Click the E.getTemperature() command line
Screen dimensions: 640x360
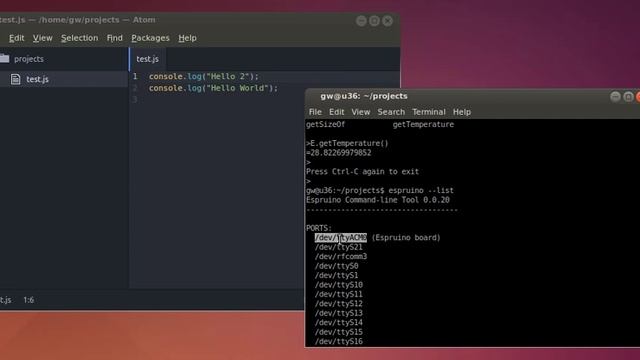(x=347, y=143)
